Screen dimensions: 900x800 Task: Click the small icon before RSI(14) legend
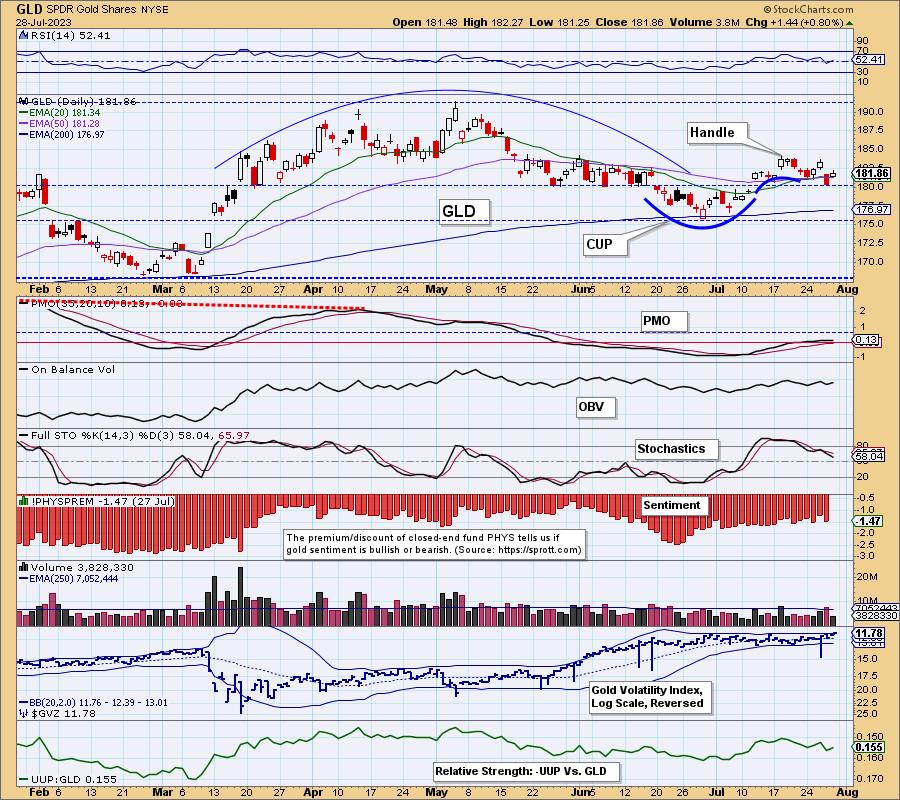click(23, 35)
